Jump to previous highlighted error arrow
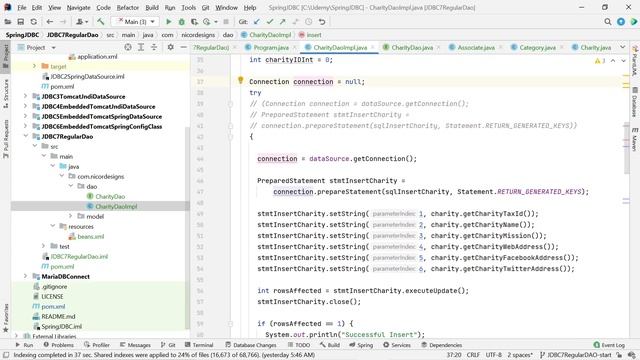 coord(613,61)
